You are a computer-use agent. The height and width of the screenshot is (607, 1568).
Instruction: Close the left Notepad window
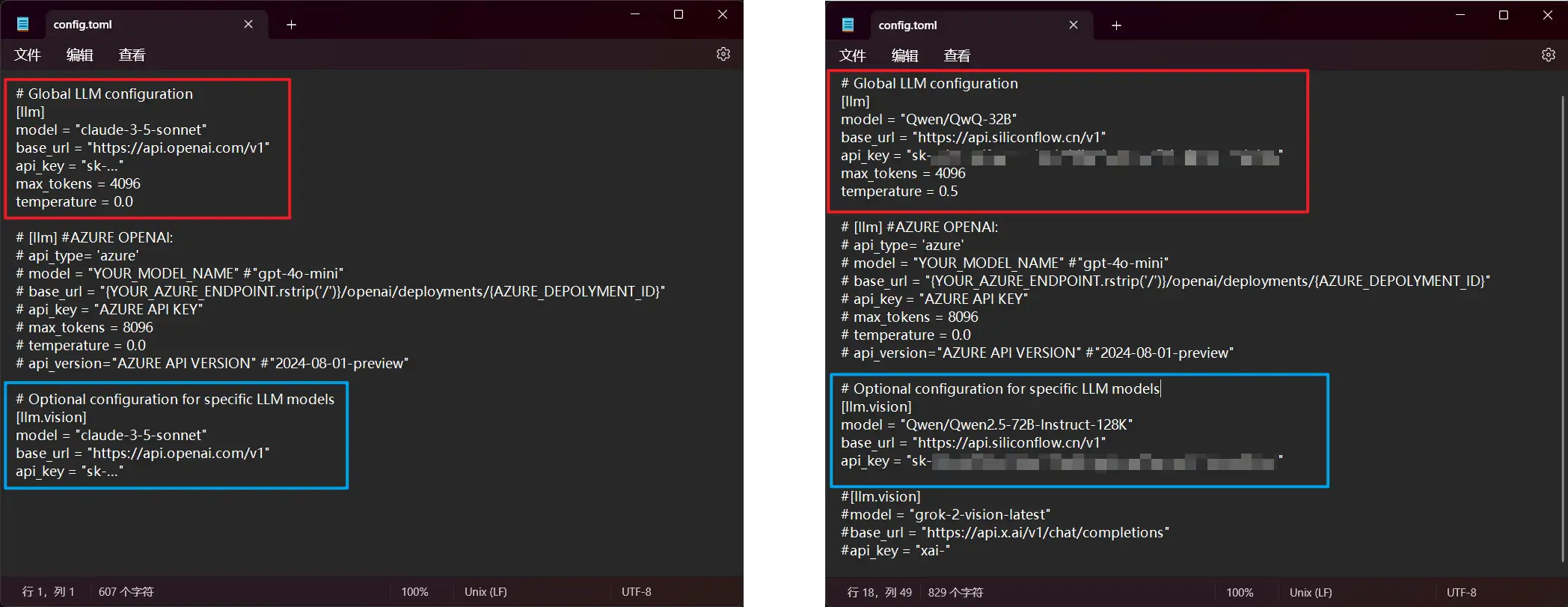(723, 14)
